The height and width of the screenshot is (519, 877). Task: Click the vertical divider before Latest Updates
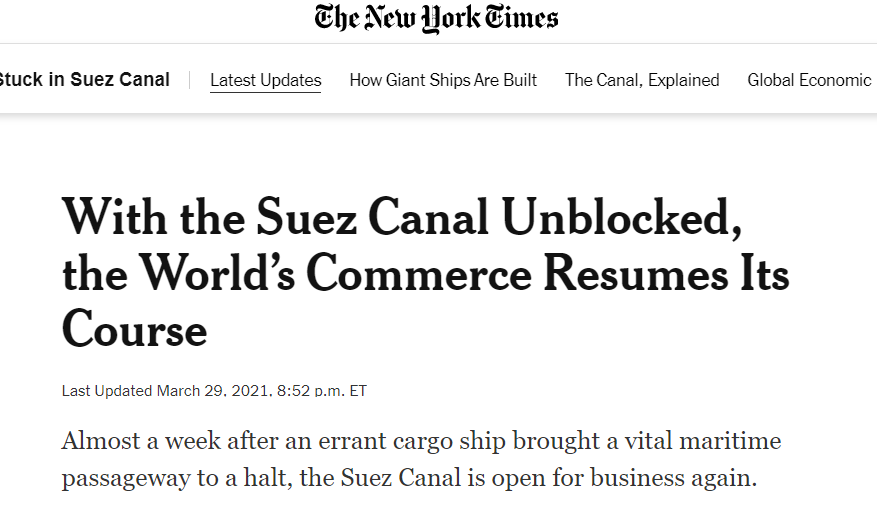(190, 80)
